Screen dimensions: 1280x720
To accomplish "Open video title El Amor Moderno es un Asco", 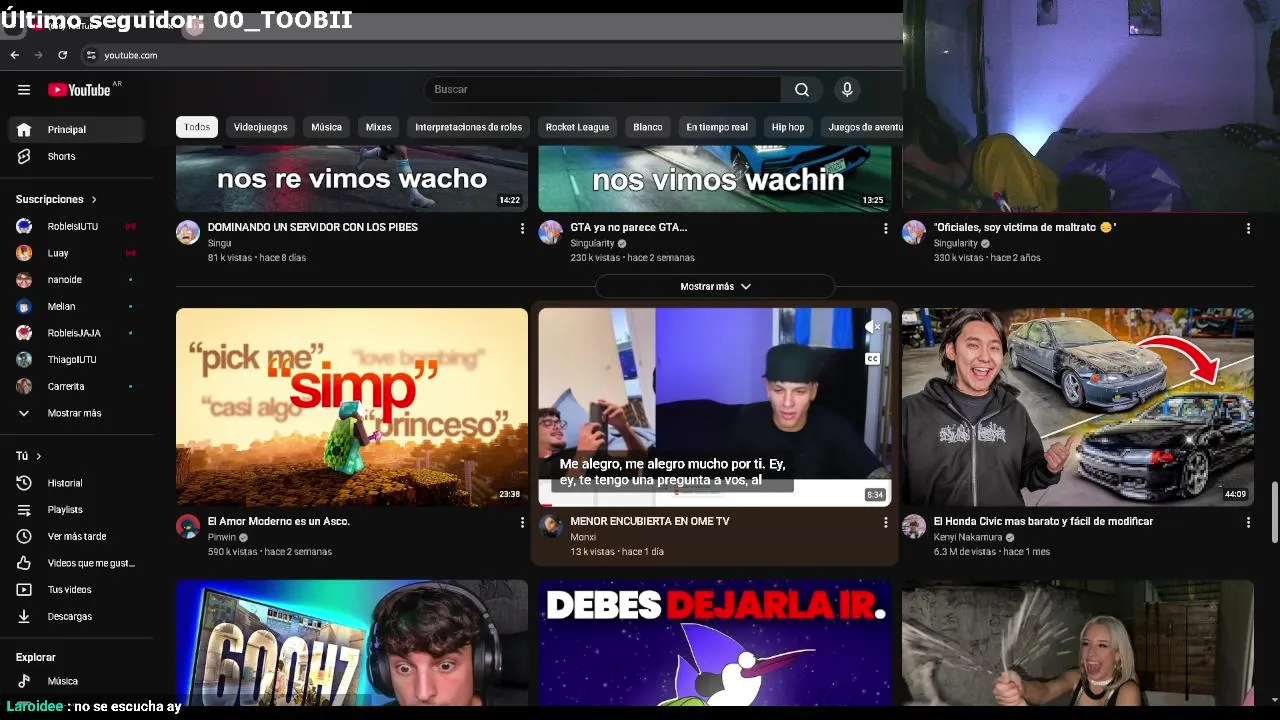I will pyautogui.click(x=278, y=521).
